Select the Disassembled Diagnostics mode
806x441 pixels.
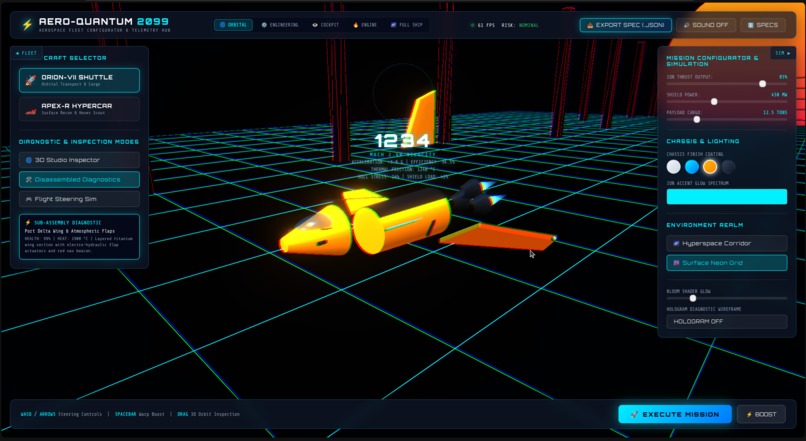tap(79, 179)
